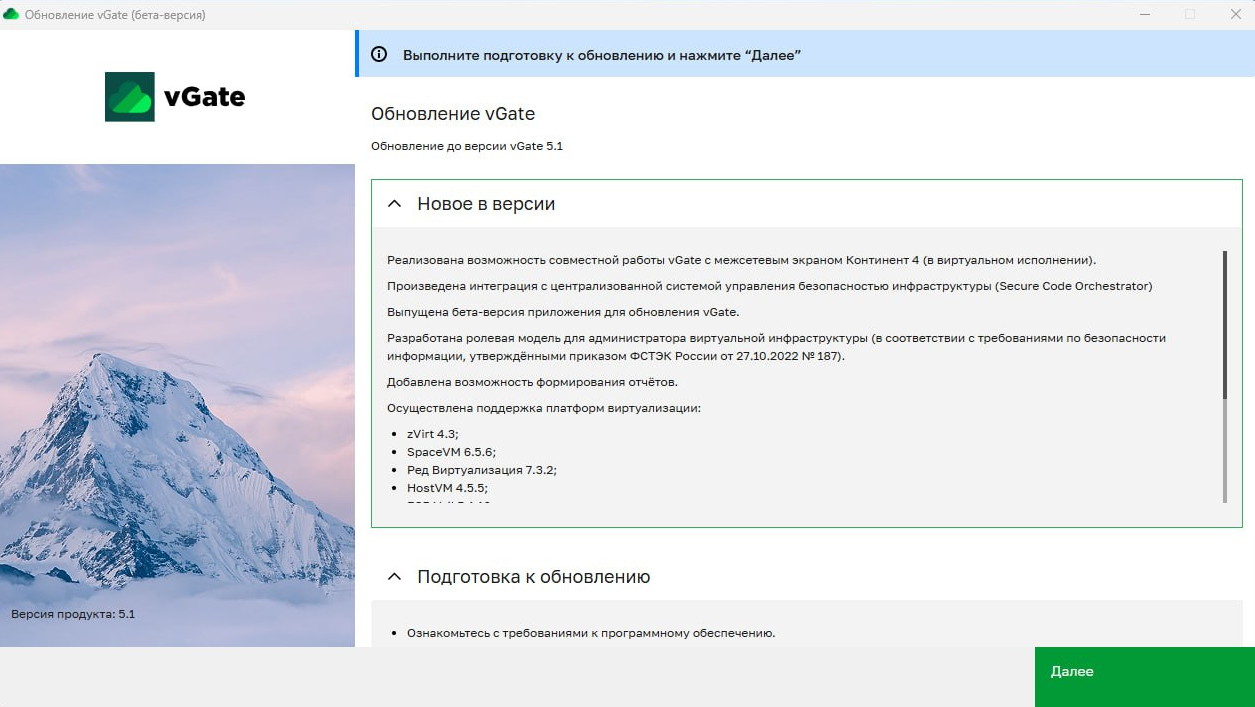
Task: Click the Осуществлена поддержка платформ виртуализации line
Action: (544, 408)
